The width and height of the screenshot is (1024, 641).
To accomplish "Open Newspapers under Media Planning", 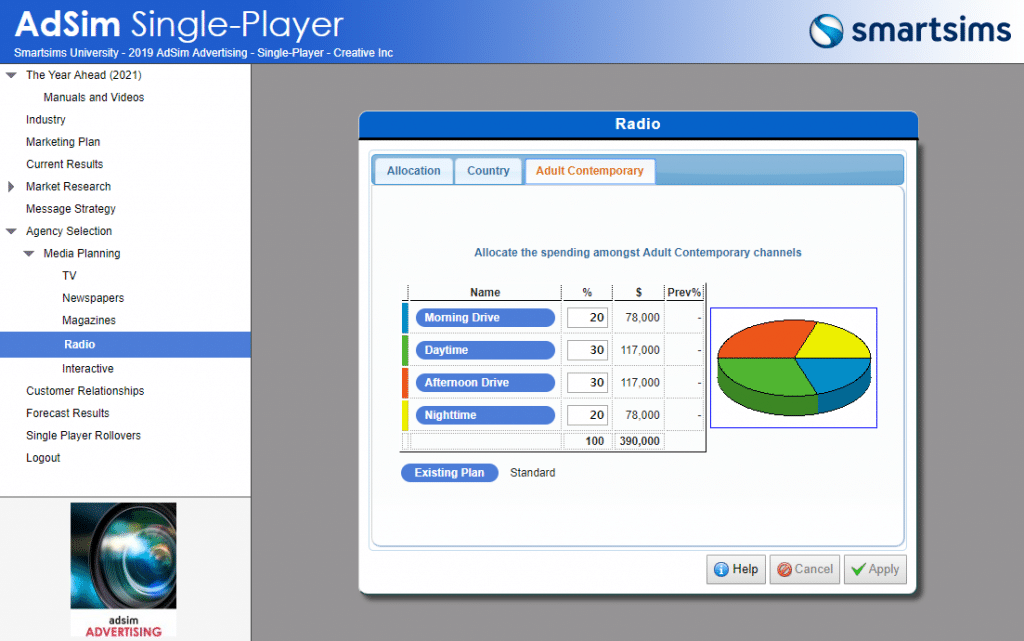I will pyautogui.click(x=92, y=297).
